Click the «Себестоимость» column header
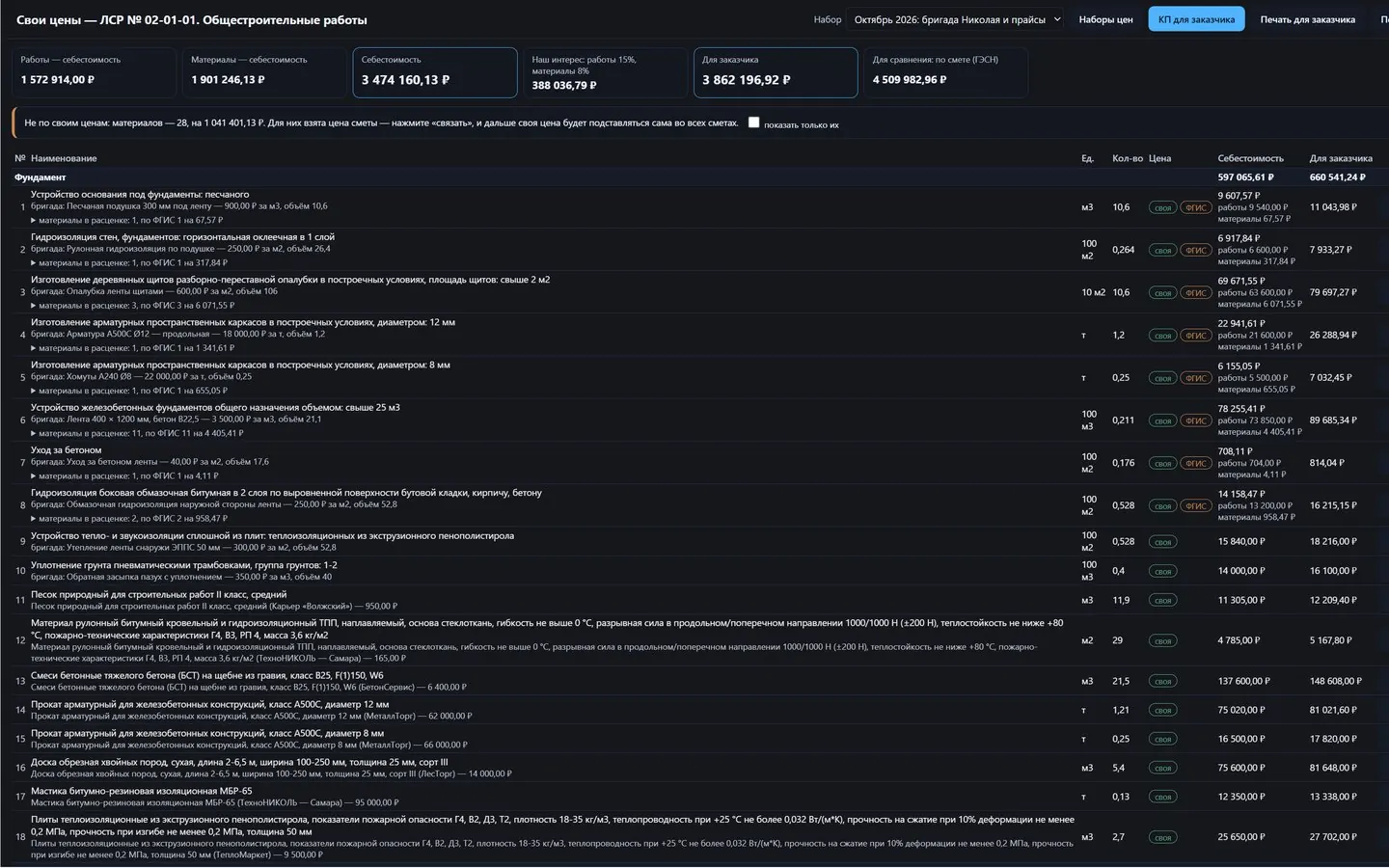The image size is (1389, 868). tap(1250, 158)
